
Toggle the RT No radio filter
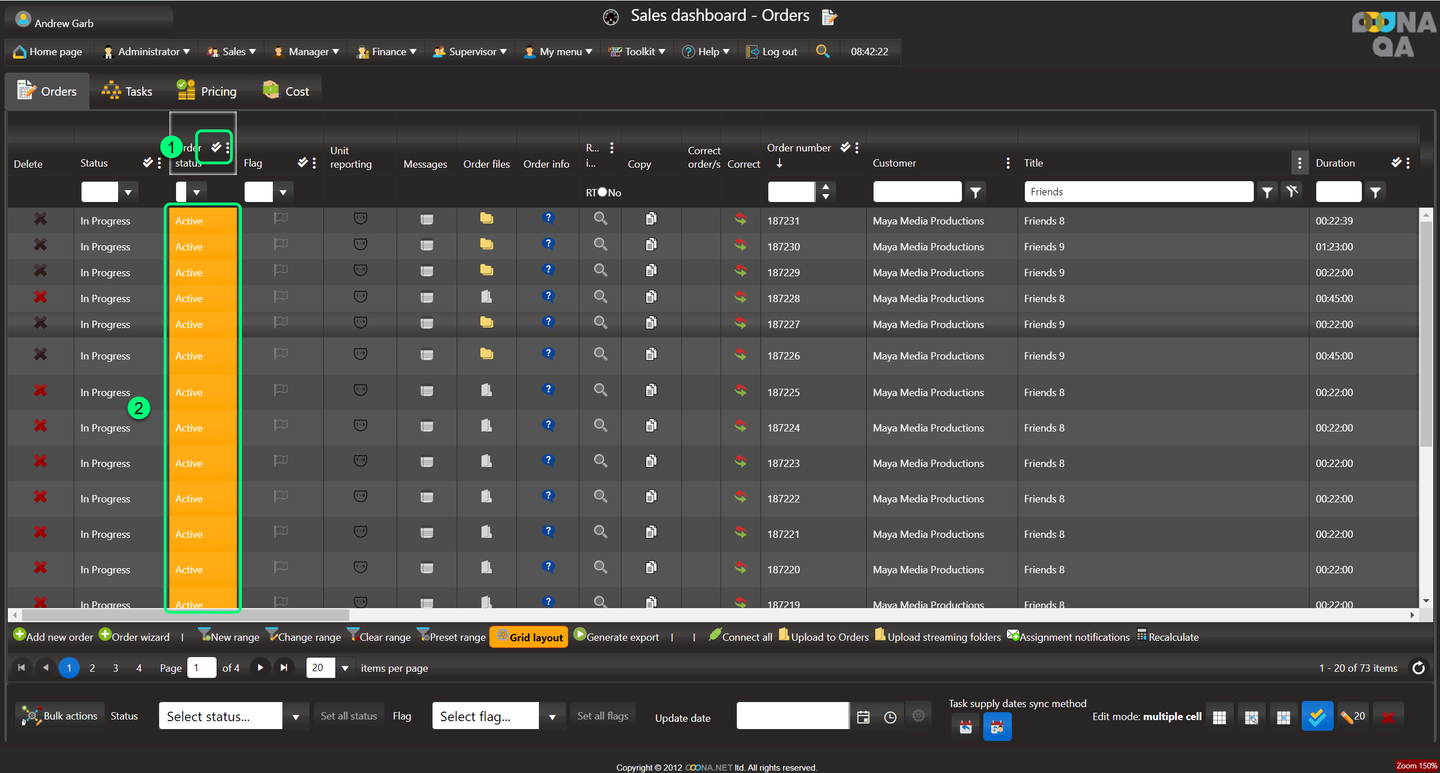point(602,192)
